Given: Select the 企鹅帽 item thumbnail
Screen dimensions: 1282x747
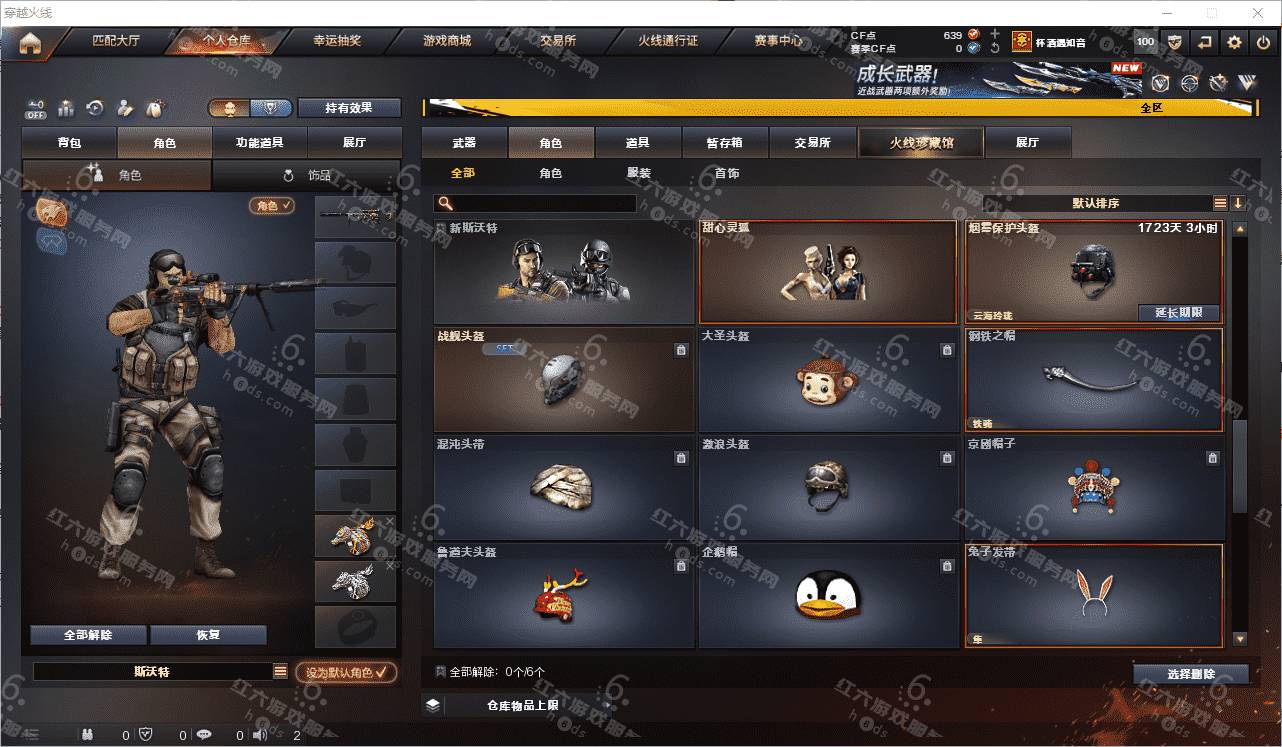Looking at the screenshot, I should [x=827, y=596].
